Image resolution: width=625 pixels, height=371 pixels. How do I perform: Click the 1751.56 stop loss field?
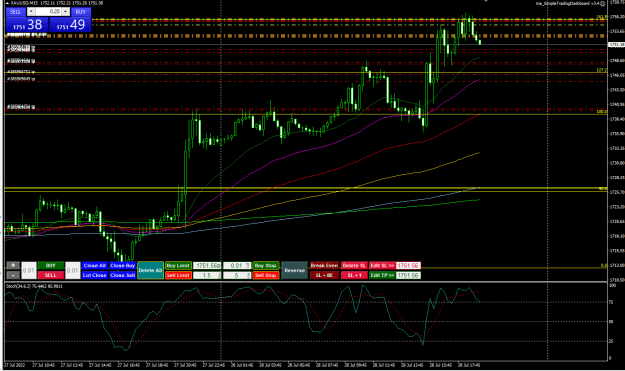point(408,265)
